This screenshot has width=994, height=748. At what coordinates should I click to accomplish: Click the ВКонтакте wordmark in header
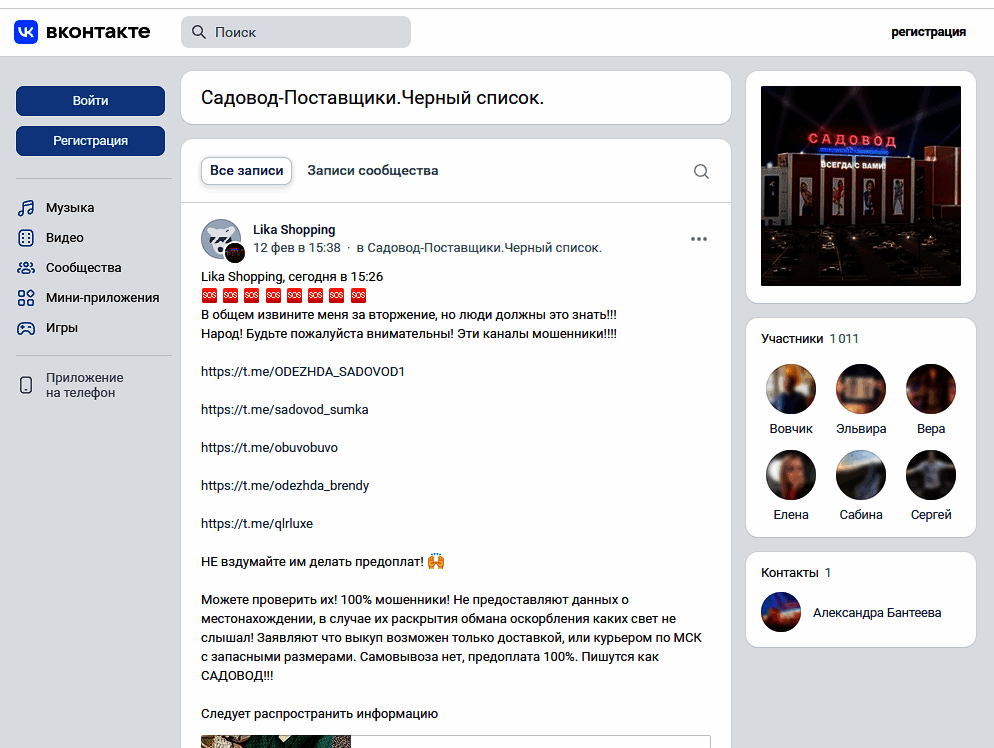(x=98, y=32)
